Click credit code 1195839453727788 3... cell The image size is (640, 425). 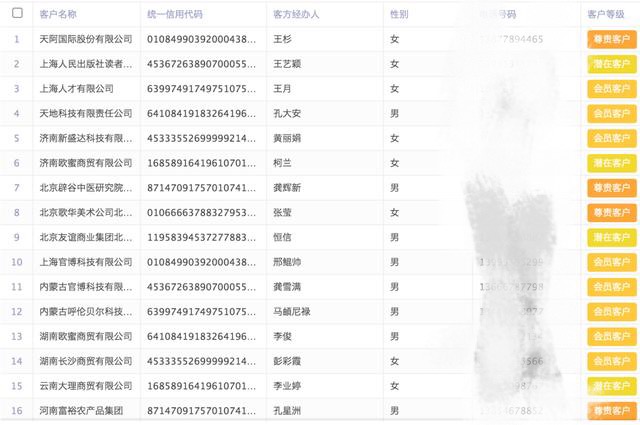[x=202, y=237]
